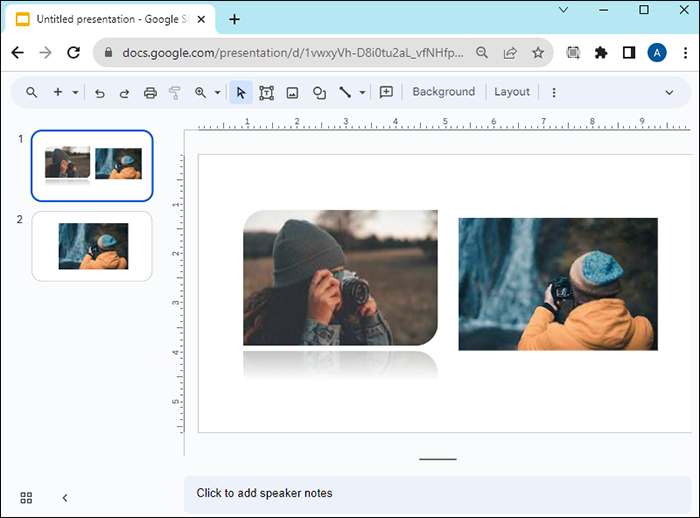The width and height of the screenshot is (700, 518).
Task: Add a comment using toolbar icon
Action: [x=387, y=92]
